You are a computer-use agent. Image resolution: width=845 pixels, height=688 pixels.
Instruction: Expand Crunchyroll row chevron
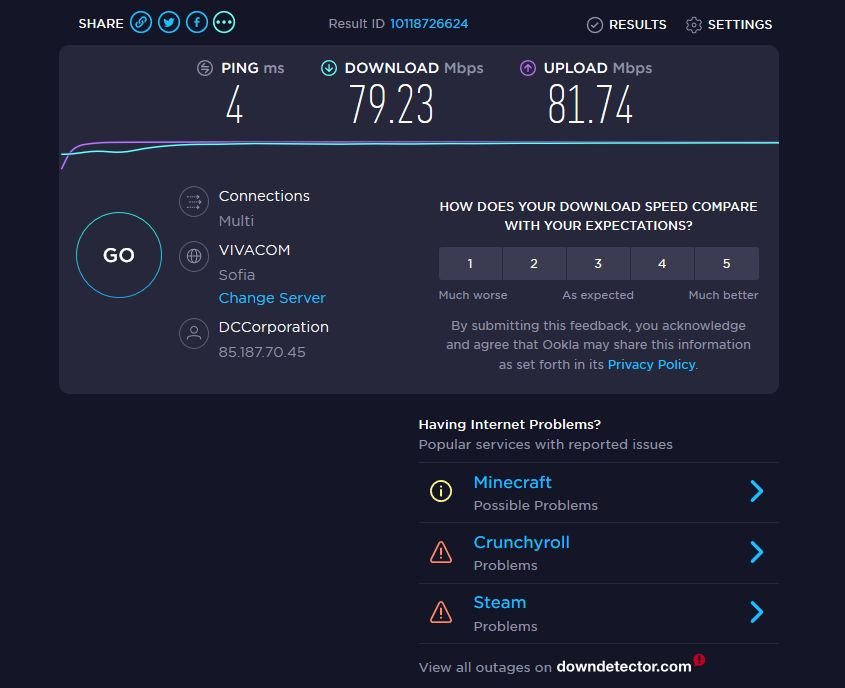[x=757, y=552]
